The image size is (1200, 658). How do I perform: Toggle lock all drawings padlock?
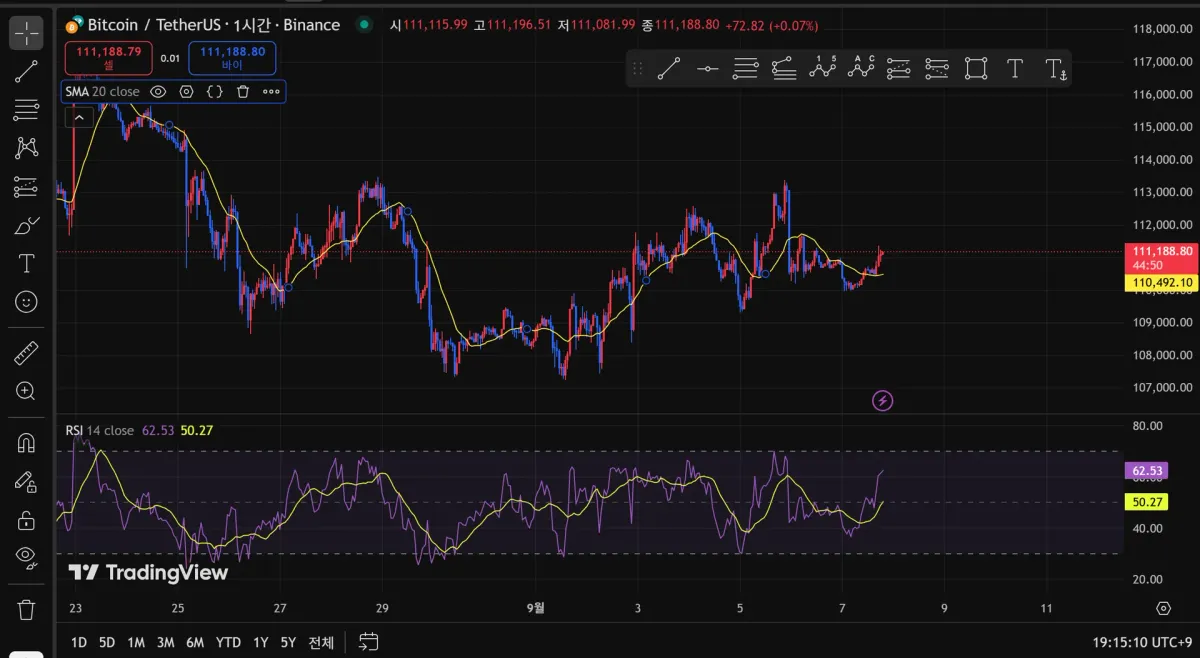tap(26, 519)
